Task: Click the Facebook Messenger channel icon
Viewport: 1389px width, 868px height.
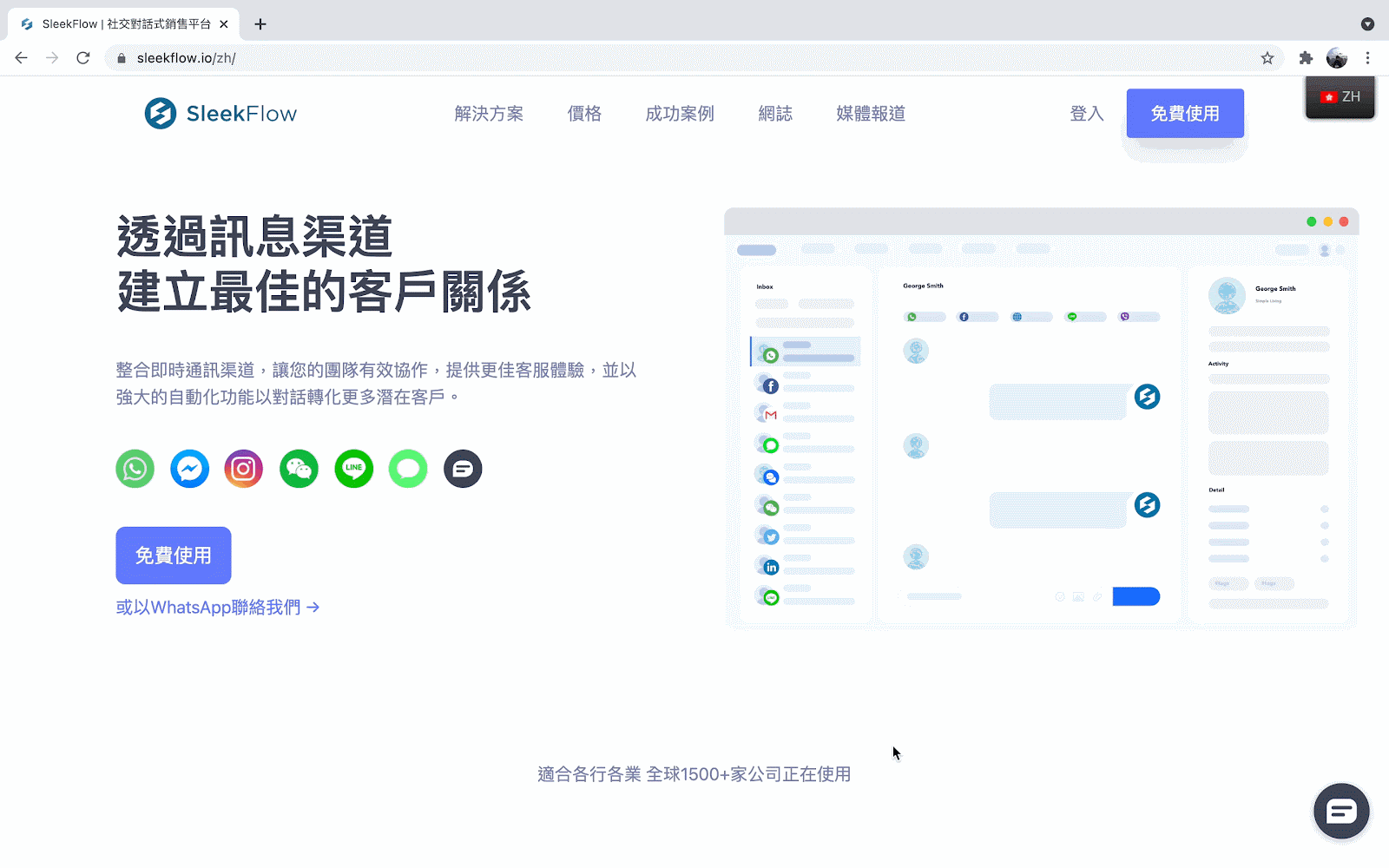Action: 189,469
